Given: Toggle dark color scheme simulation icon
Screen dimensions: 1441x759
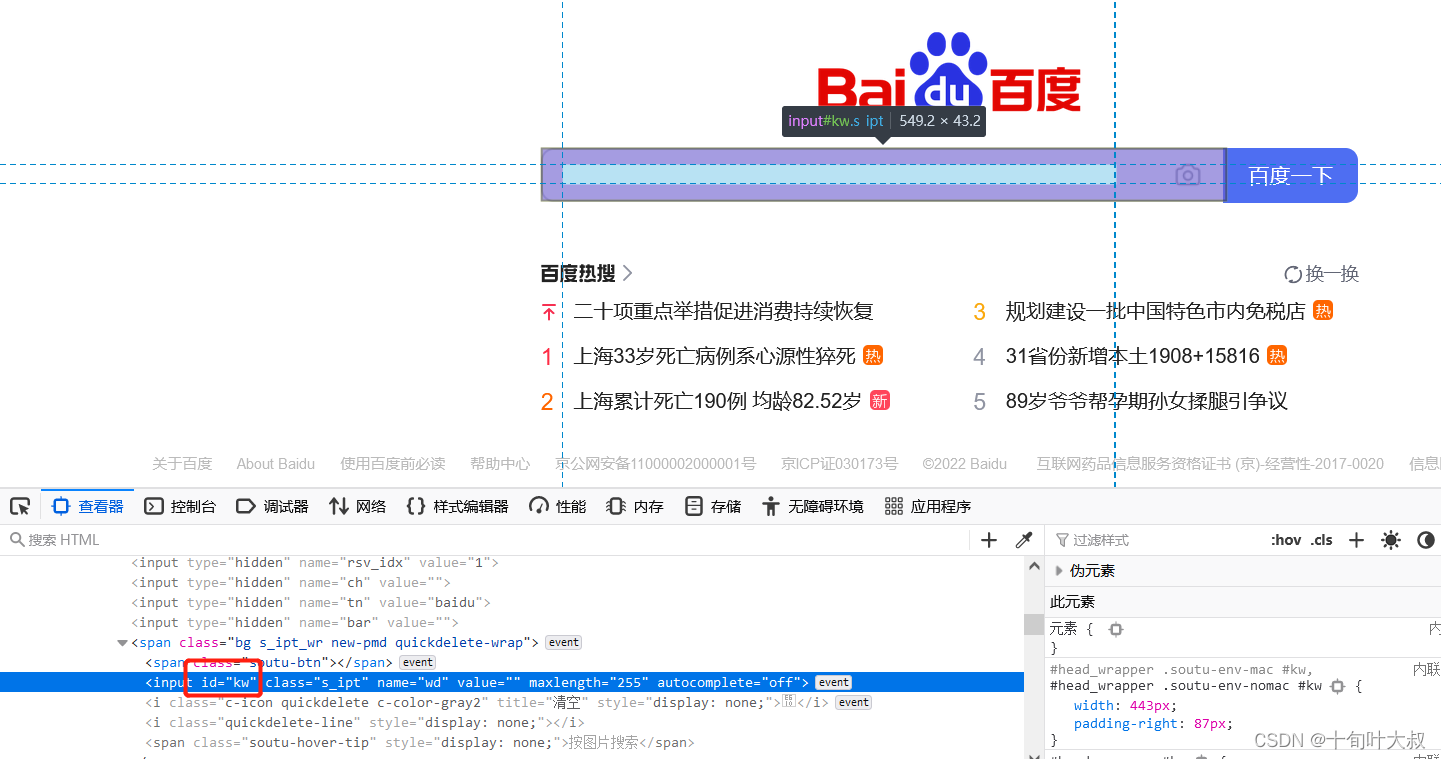Looking at the screenshot, I should 1425,540.
